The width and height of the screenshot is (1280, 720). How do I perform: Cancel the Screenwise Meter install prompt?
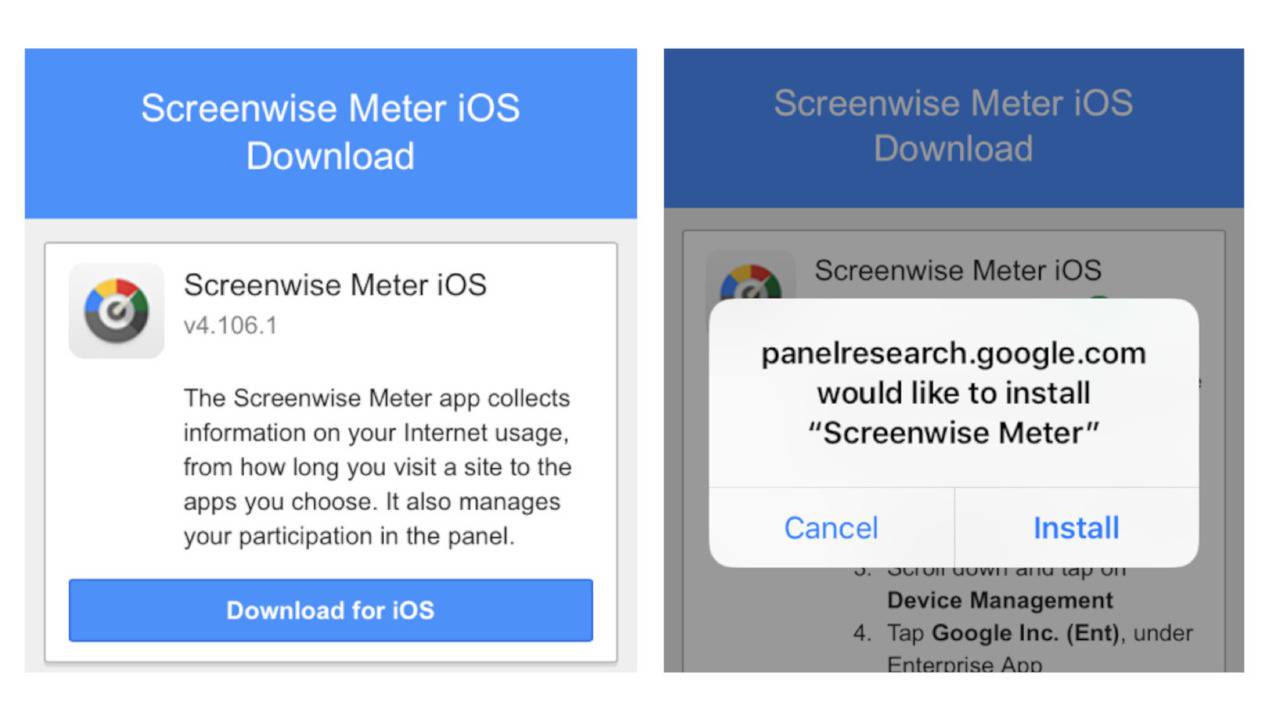tap(831, 528)
